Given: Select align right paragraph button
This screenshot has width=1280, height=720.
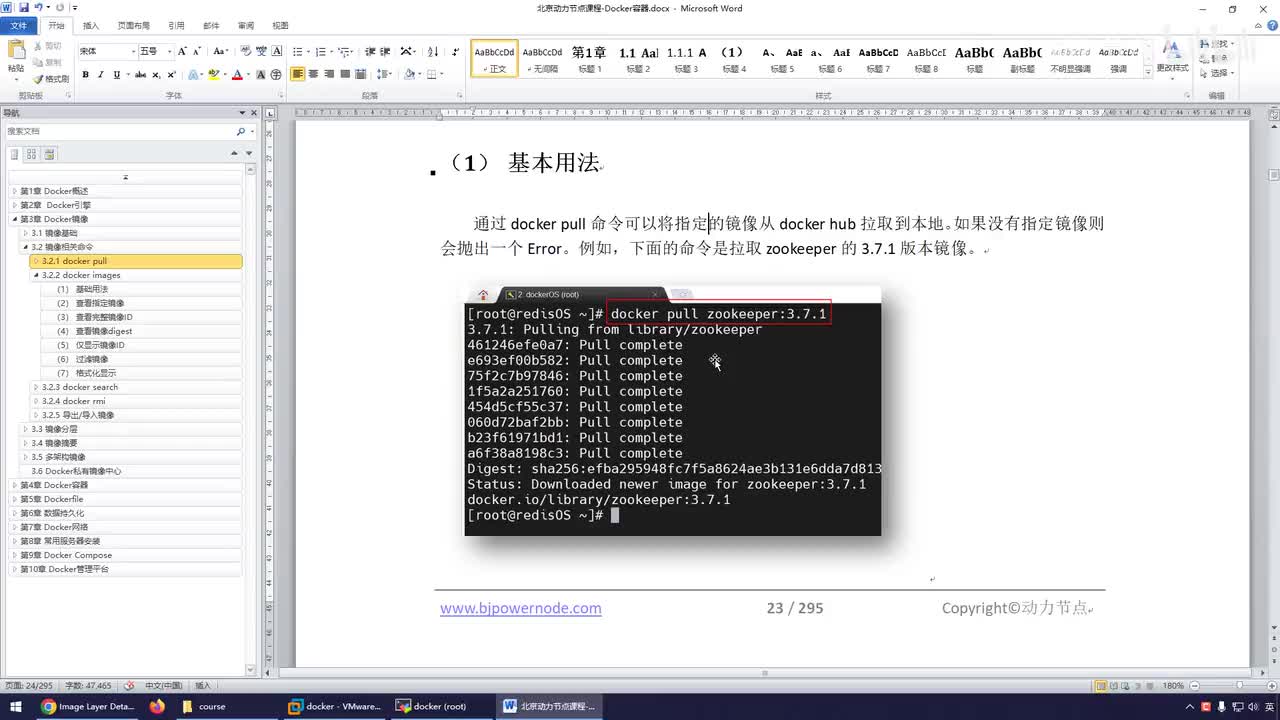Looking at the screenshot, I should [330, 74].
